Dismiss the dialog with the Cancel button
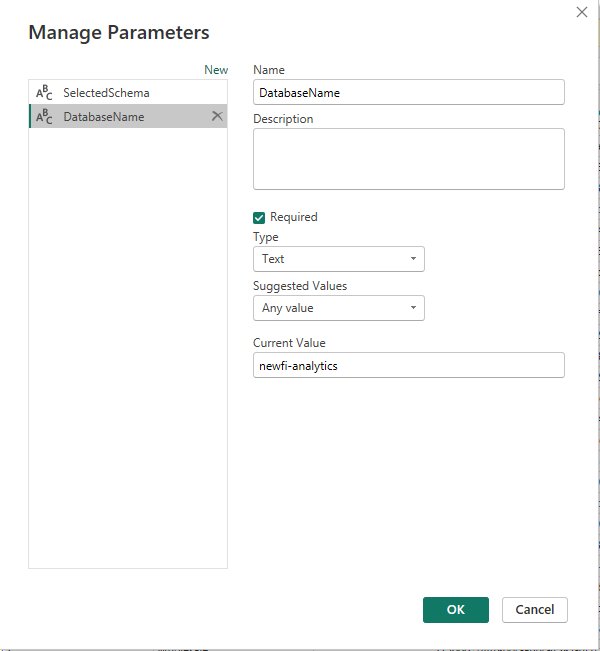Screen dimensions: 600x651 pyautogui.click(x=535, y=609)
